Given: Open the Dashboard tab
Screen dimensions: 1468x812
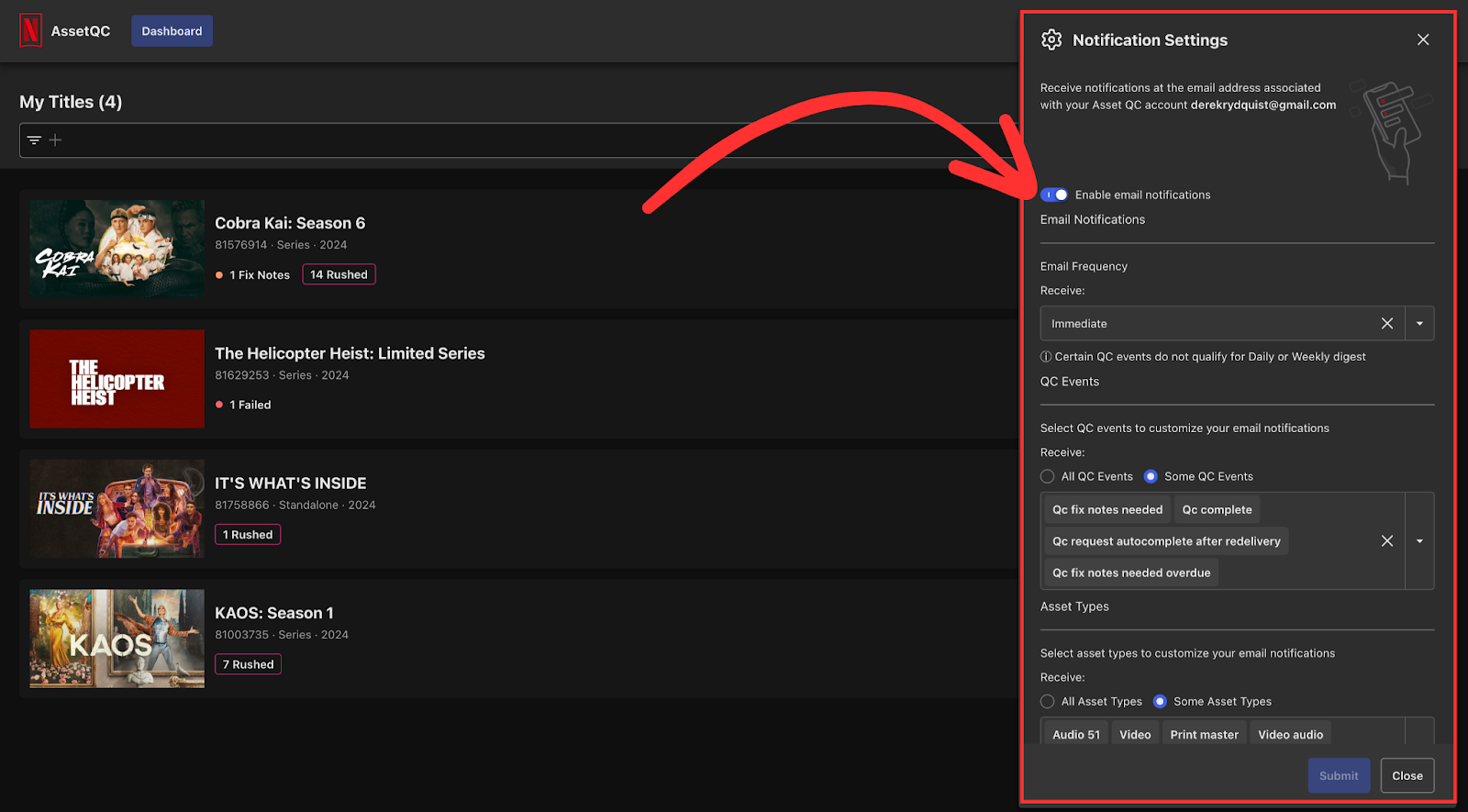Looking at the screenshot, I should (x=172, y=31).
